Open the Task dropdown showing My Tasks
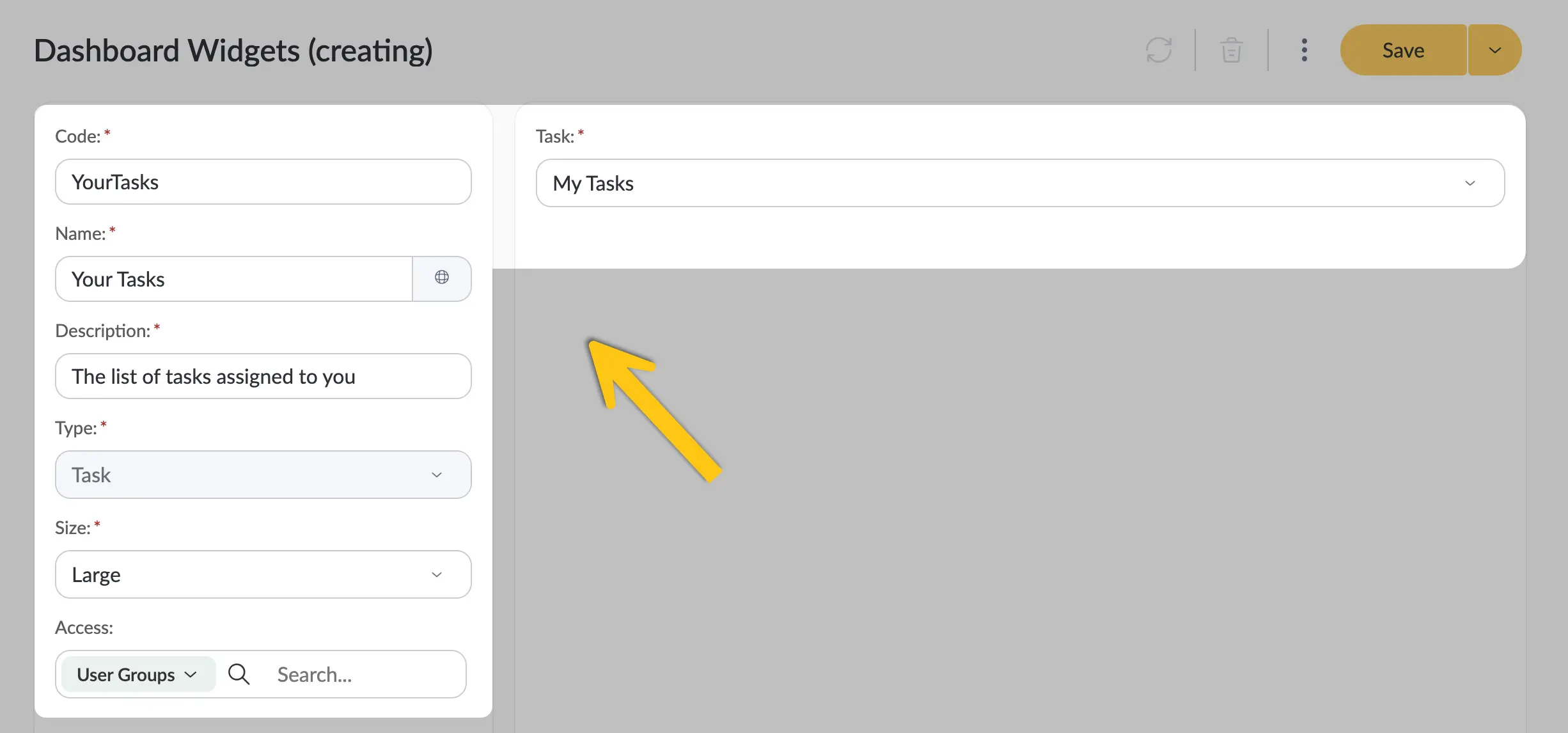 (x=1020, y=183)
